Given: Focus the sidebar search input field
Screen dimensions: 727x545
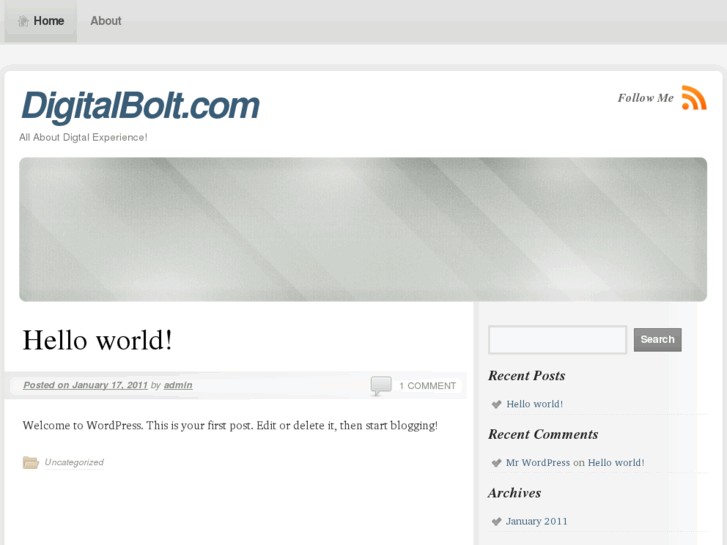Looking at the screenshot, I should (557, 340).
